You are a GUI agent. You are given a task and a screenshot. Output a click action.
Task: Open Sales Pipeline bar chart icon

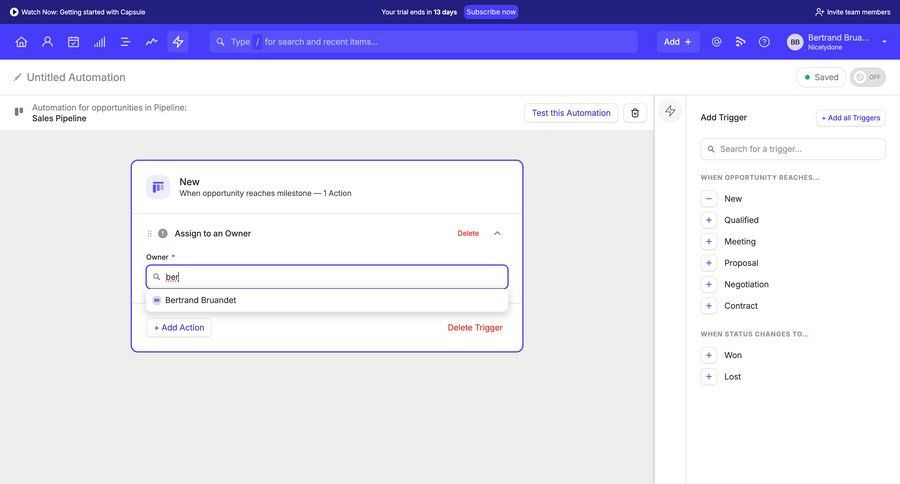coord(99,42)
